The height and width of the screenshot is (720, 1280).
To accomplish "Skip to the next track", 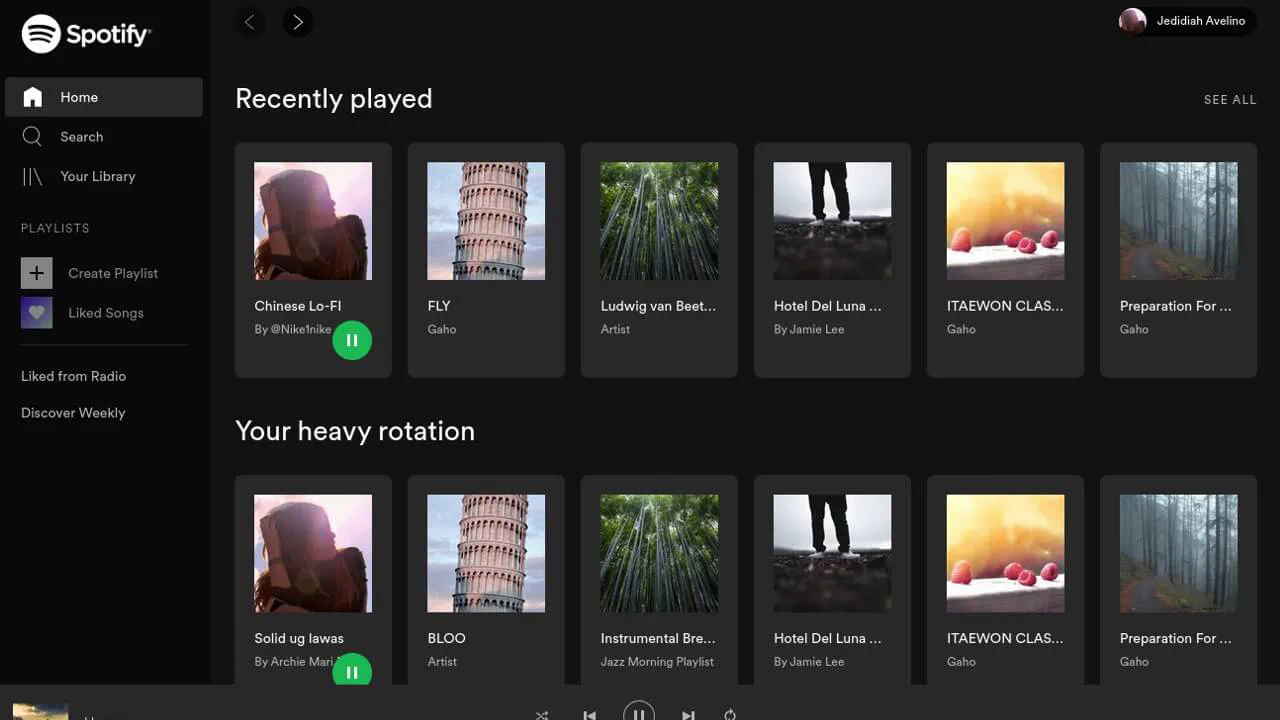I will (688, 715).
